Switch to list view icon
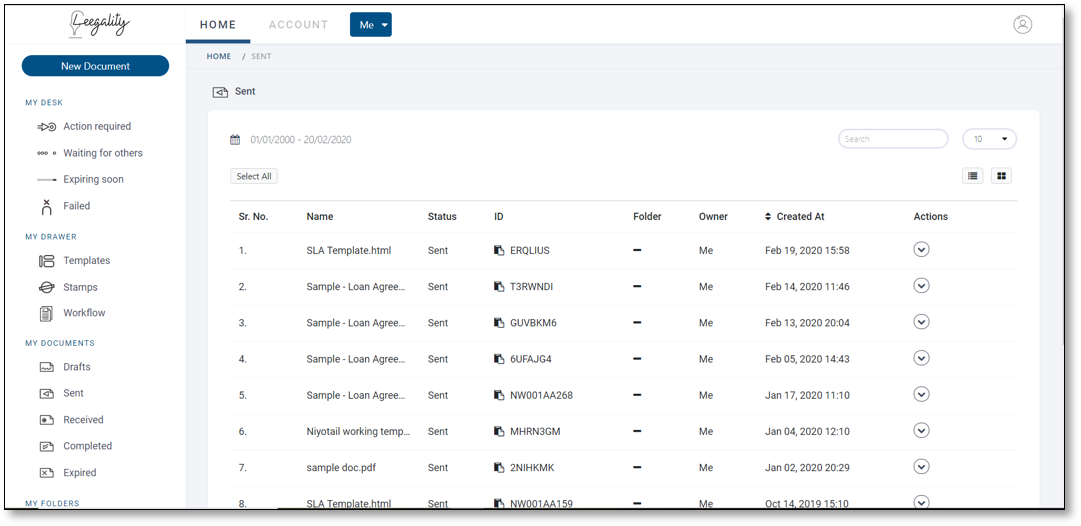The height and width of the screenshot is (526, 1081). pos(973,176)
